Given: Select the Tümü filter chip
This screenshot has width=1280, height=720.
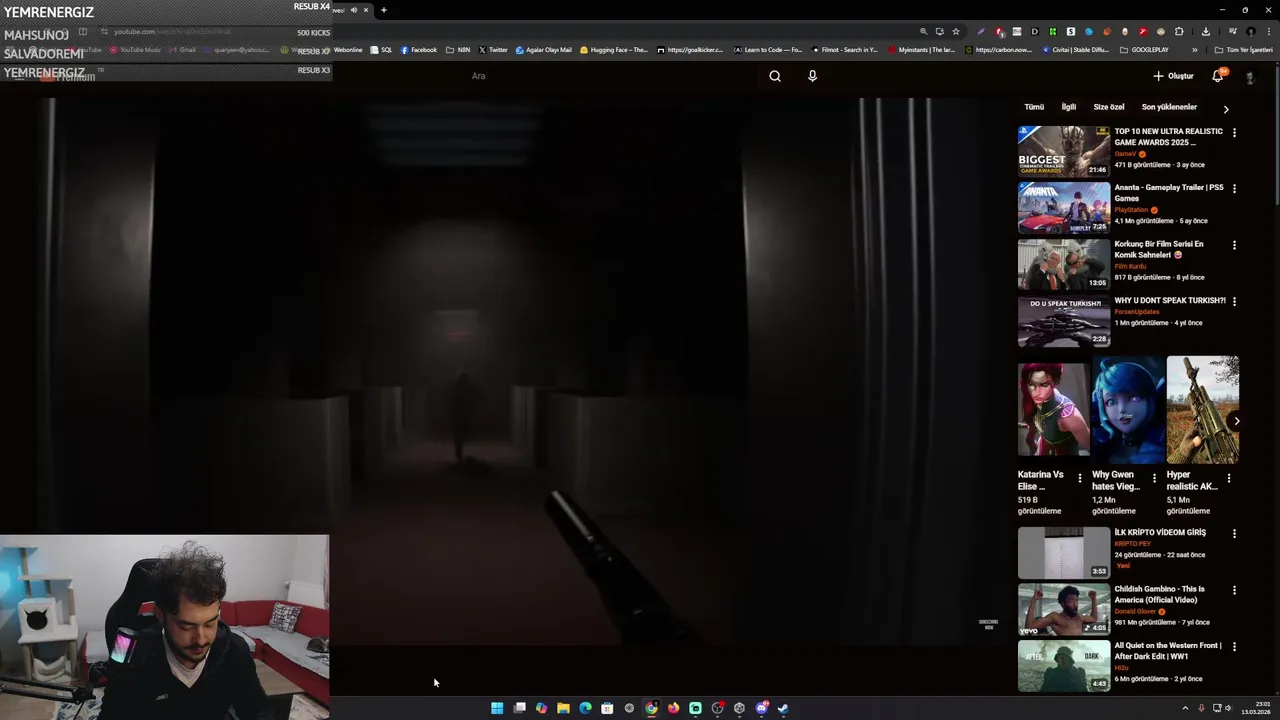Looking at the screenshot, I should (1034, 107).
